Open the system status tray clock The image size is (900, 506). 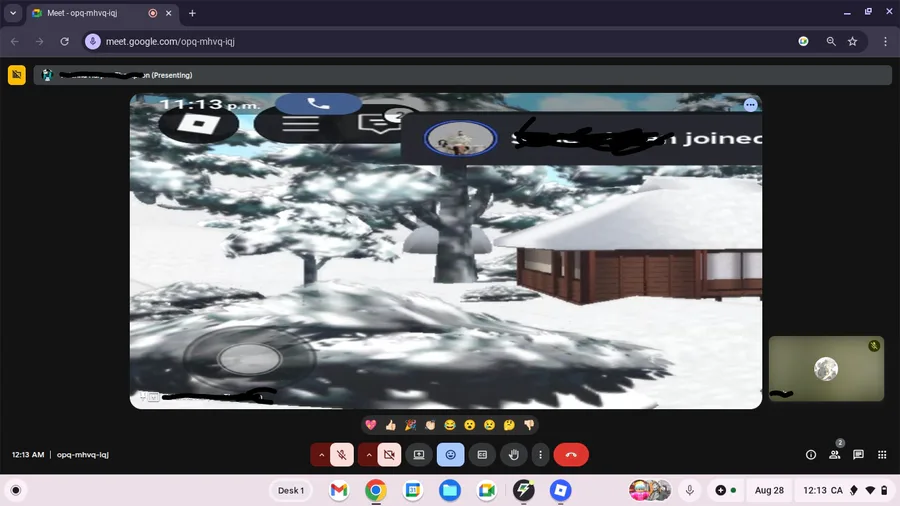pyautogui.click(x=845, y=491)
